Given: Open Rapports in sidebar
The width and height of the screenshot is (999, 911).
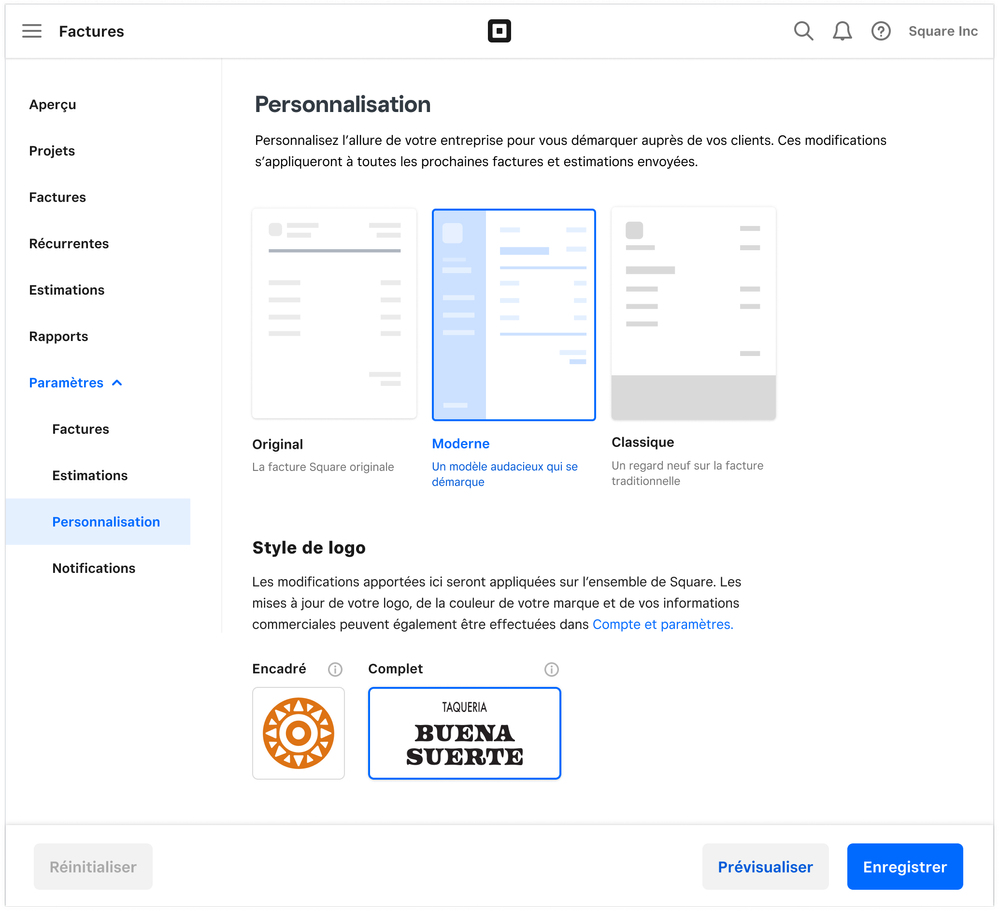Looking at the screenshot, I should pyautogui.click(x=59, y=336).
